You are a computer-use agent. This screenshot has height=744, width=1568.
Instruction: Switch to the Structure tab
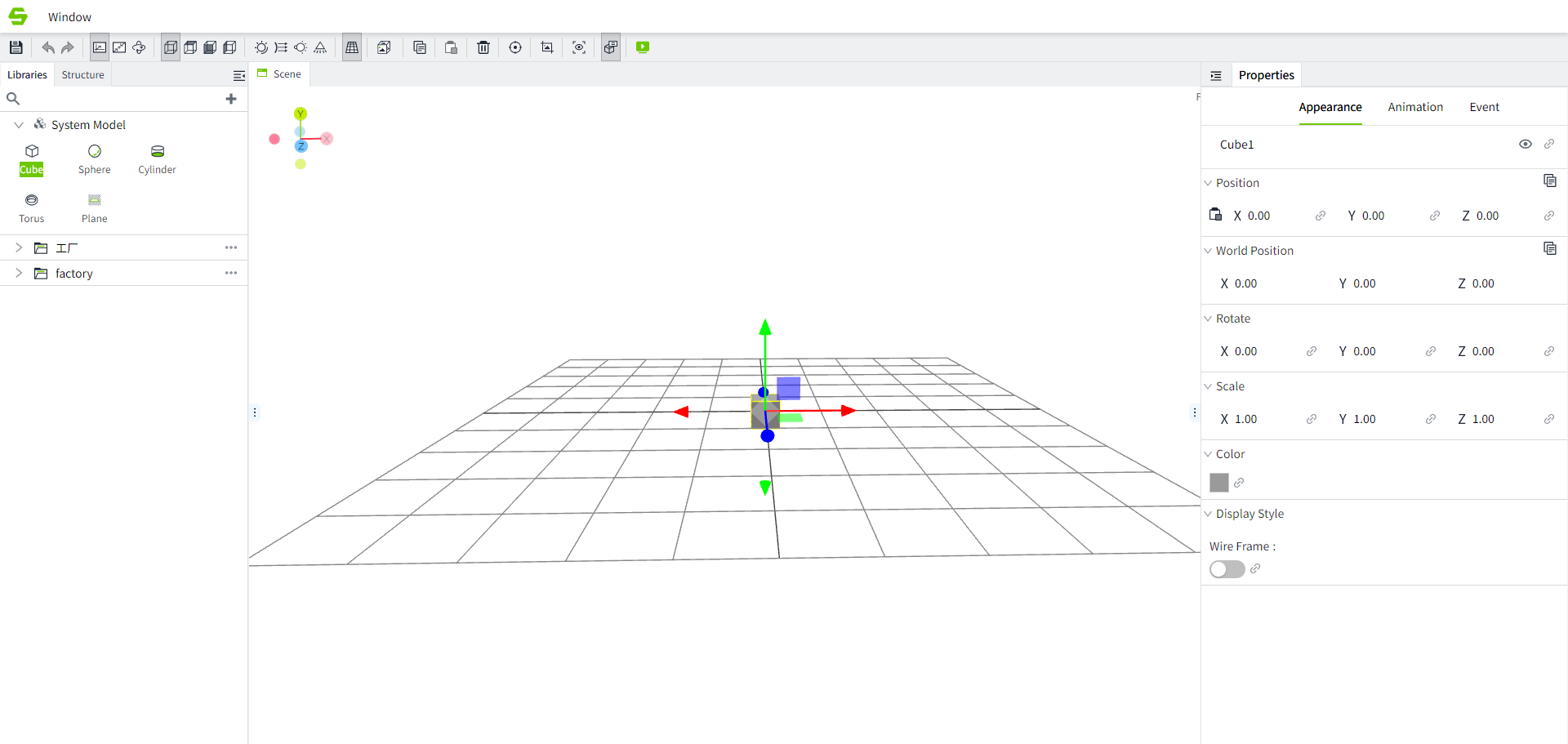(83, 75)
